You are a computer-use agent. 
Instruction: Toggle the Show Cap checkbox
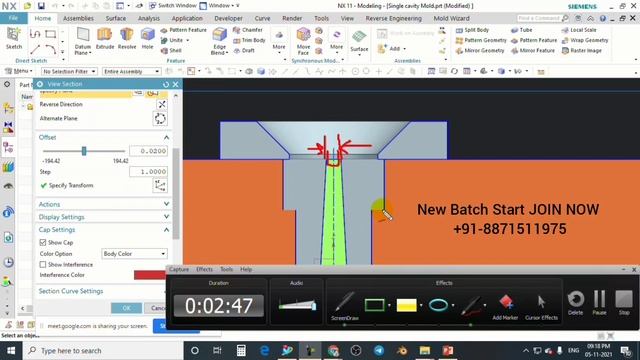(43, 242)
